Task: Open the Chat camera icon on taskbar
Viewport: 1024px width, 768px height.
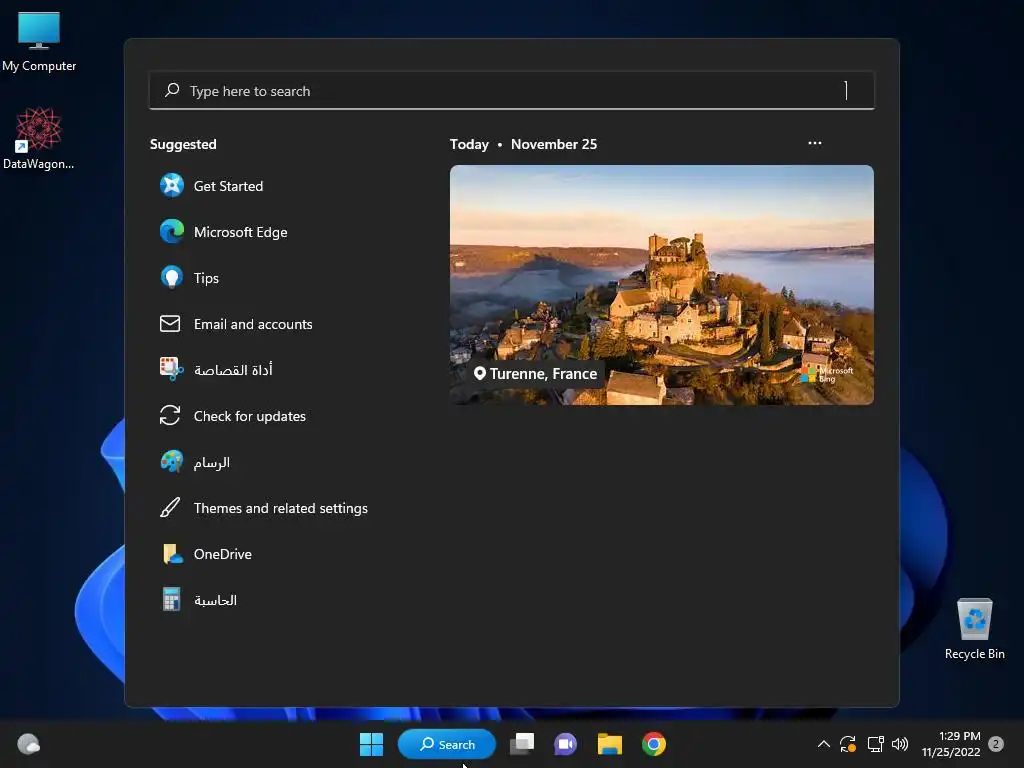Action: pyautogui.click(x=566, y=744)
